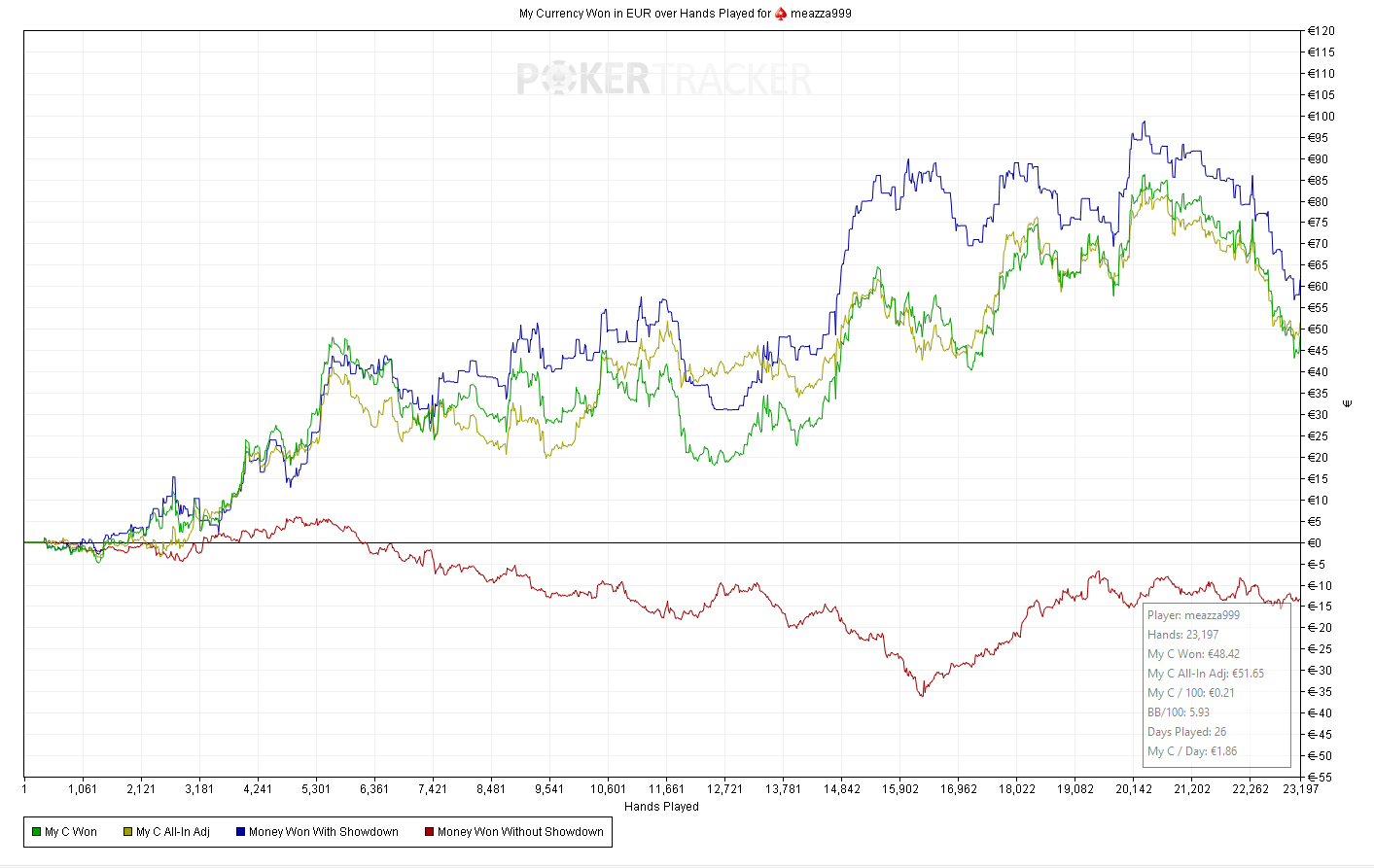Click the '€60' y-axis tick label
This screenshot has height=868, width=1374.
coord(1319,287)
